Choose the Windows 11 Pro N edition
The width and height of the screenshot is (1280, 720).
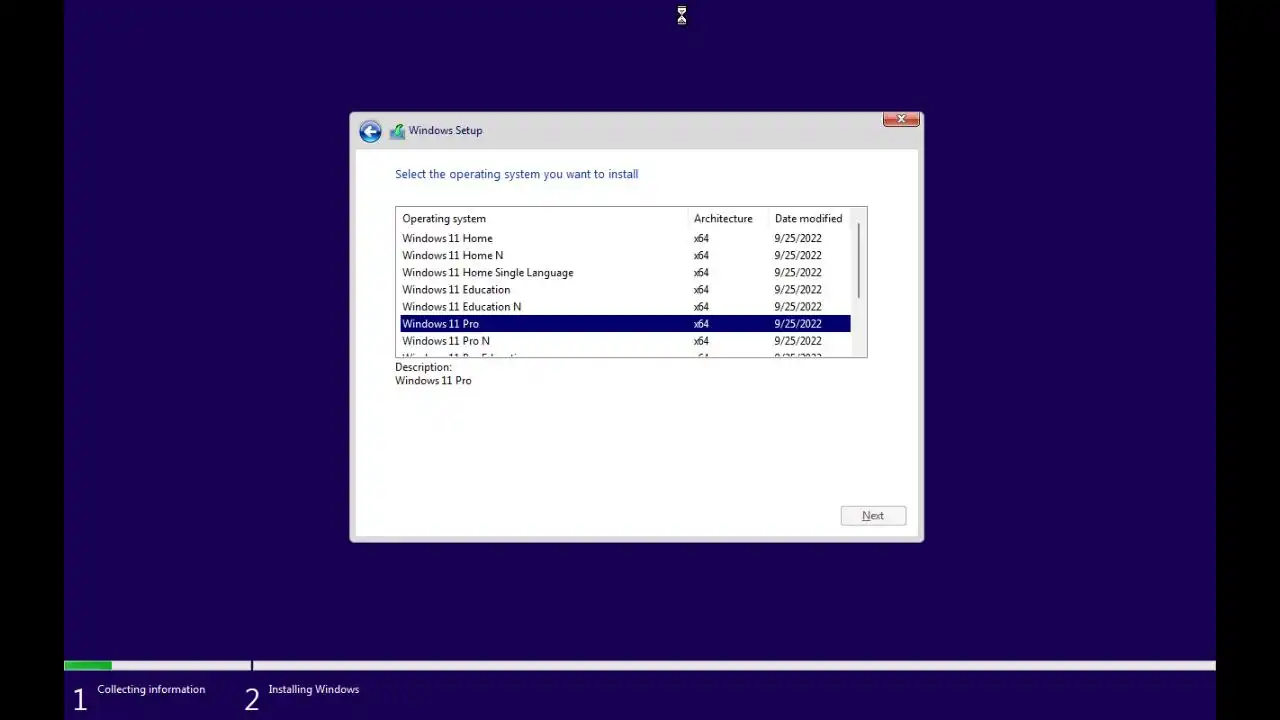tap(625, 341)
